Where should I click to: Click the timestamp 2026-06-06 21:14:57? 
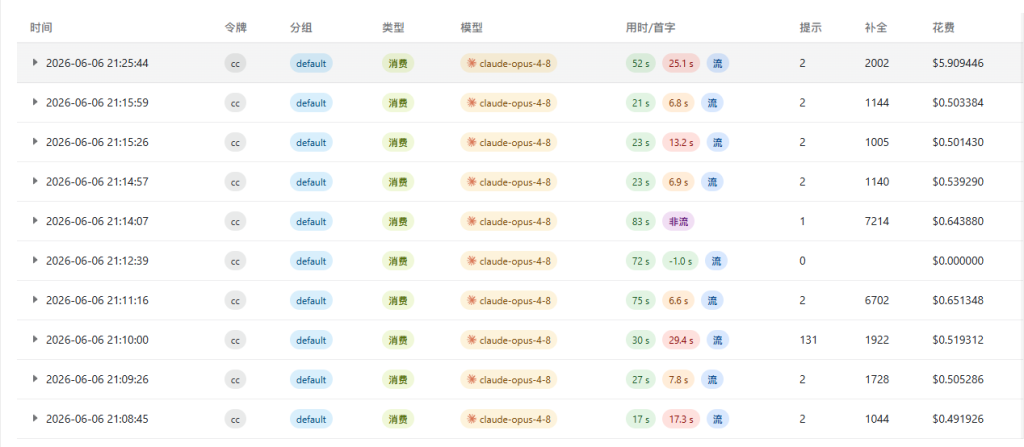(x=97, y=182)
